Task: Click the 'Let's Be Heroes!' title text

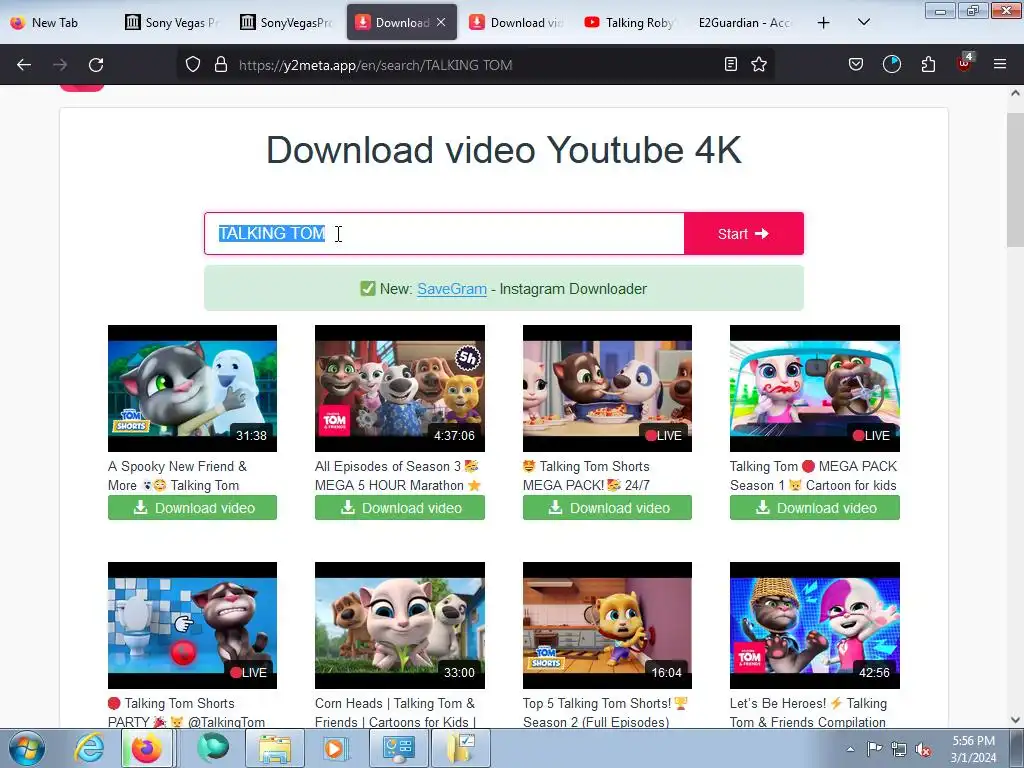Action: [x=778, y=703]
